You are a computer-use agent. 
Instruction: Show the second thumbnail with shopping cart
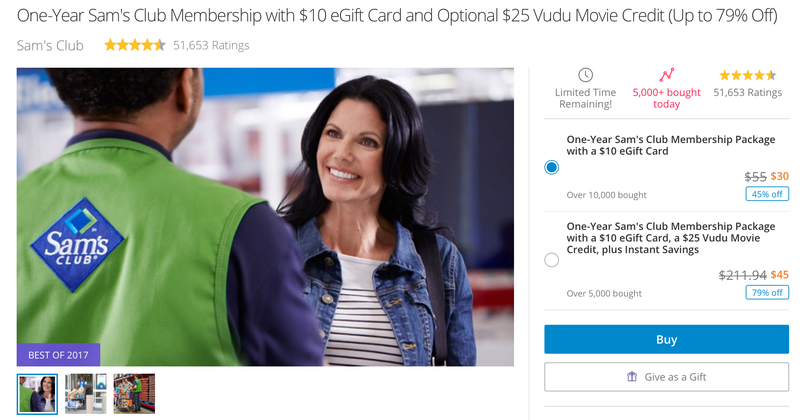(86, 393)
